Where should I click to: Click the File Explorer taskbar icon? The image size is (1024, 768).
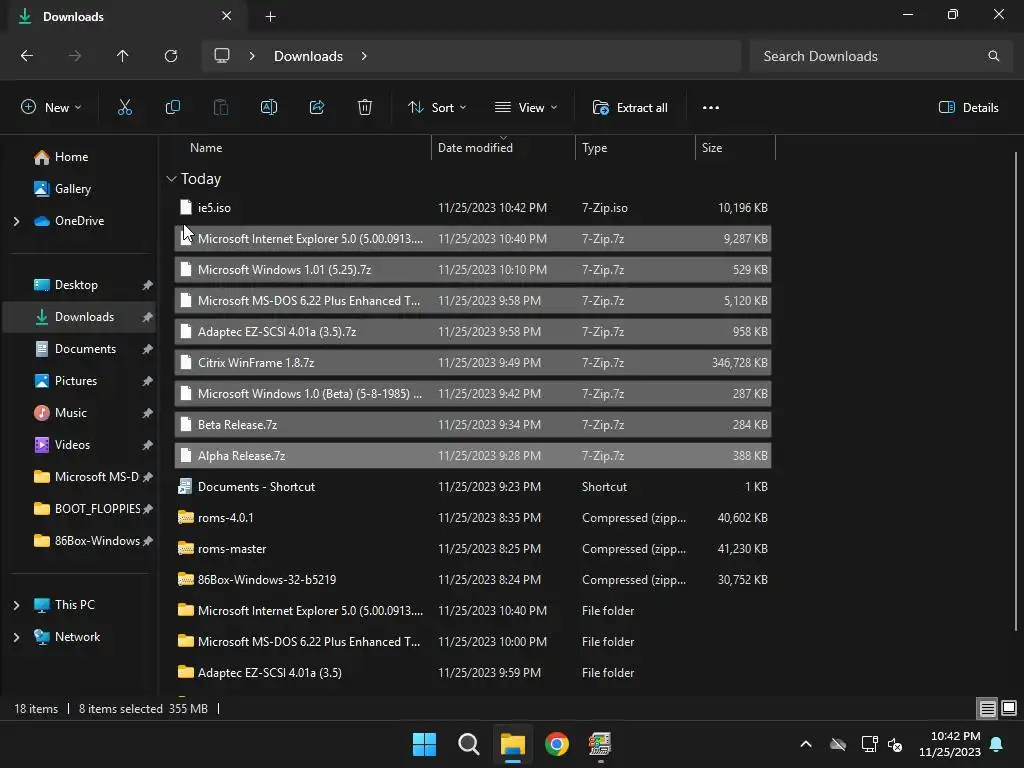(513, 744)
